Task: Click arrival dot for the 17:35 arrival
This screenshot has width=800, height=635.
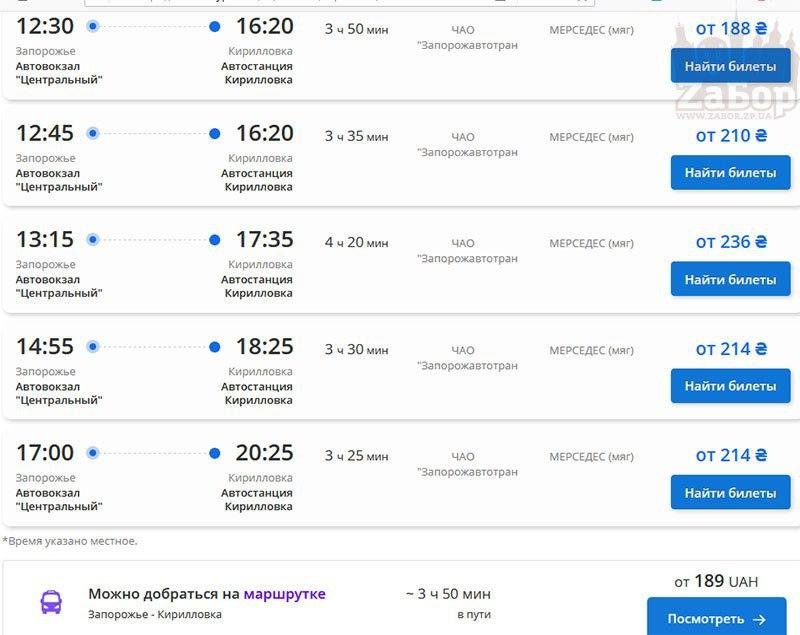Action: [215, 240]
